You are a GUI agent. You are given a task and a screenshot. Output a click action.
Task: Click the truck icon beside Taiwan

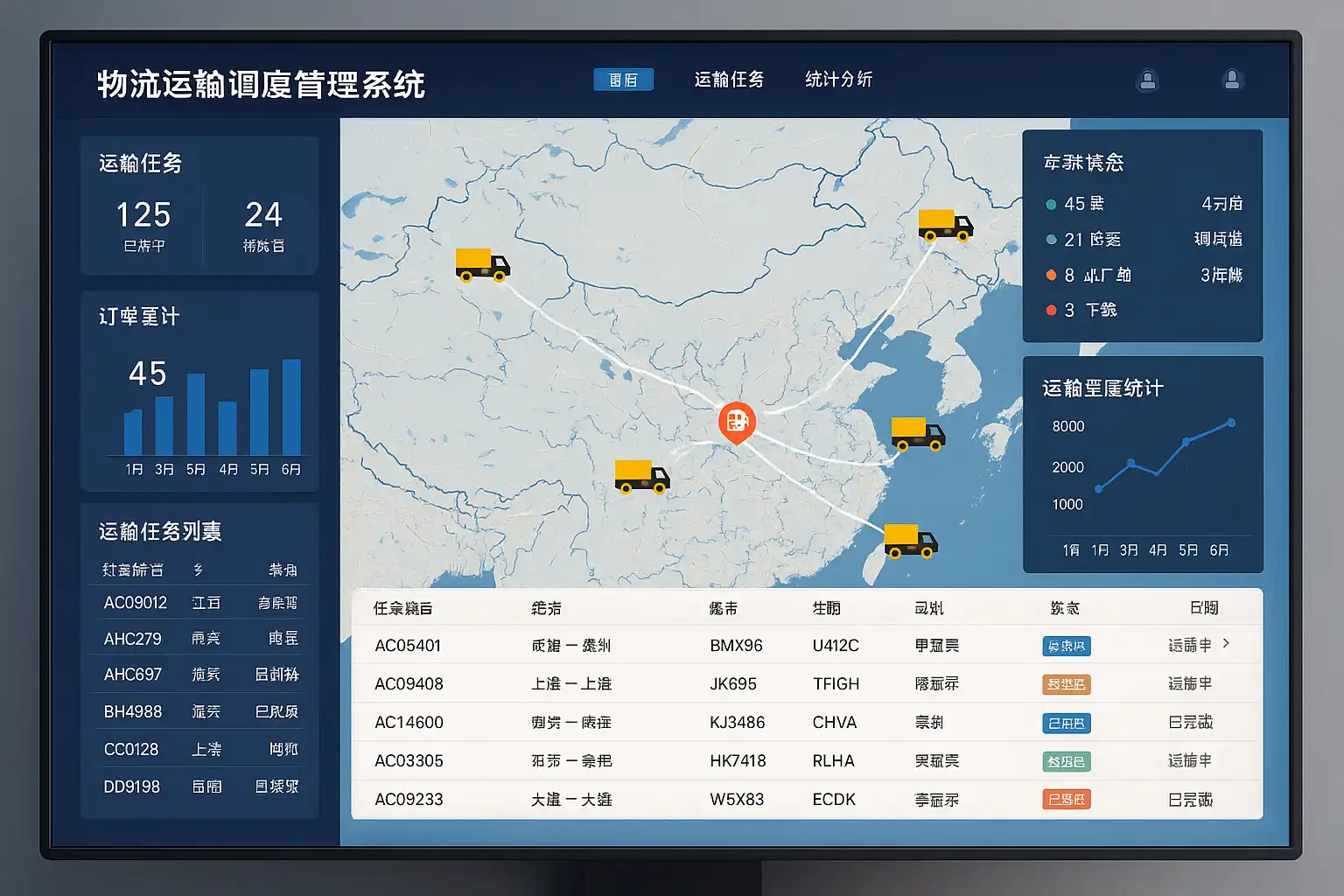pos(909,540)
